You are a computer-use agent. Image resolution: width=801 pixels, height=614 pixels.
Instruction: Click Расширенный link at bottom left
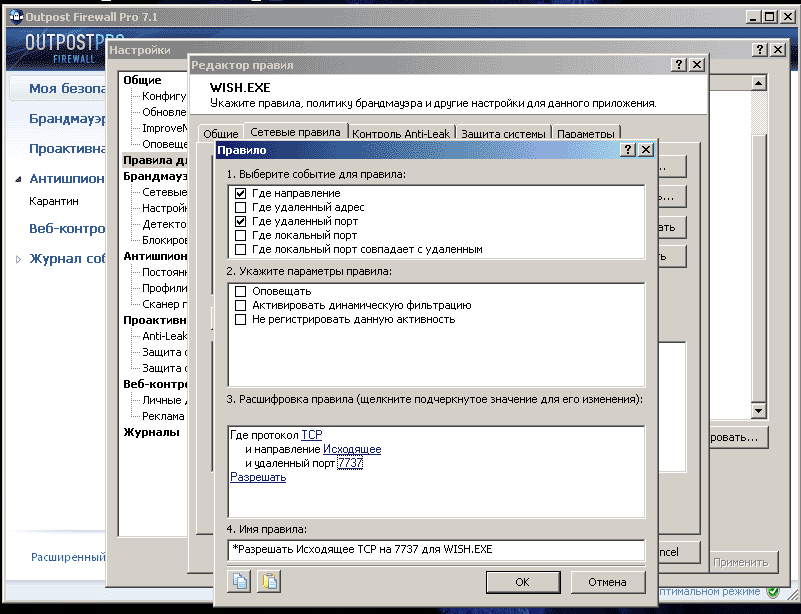point(68,557)
